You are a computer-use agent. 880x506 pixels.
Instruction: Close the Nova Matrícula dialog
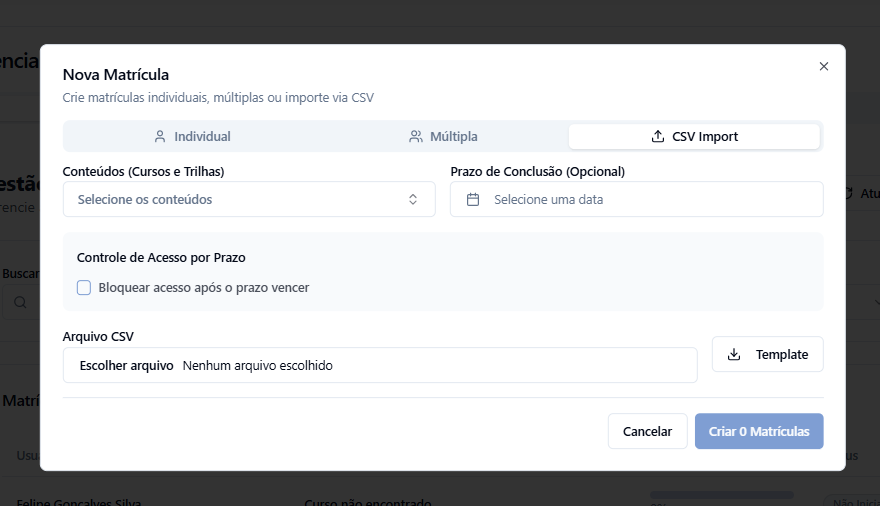pyautogui.click(x=824, y=66)
